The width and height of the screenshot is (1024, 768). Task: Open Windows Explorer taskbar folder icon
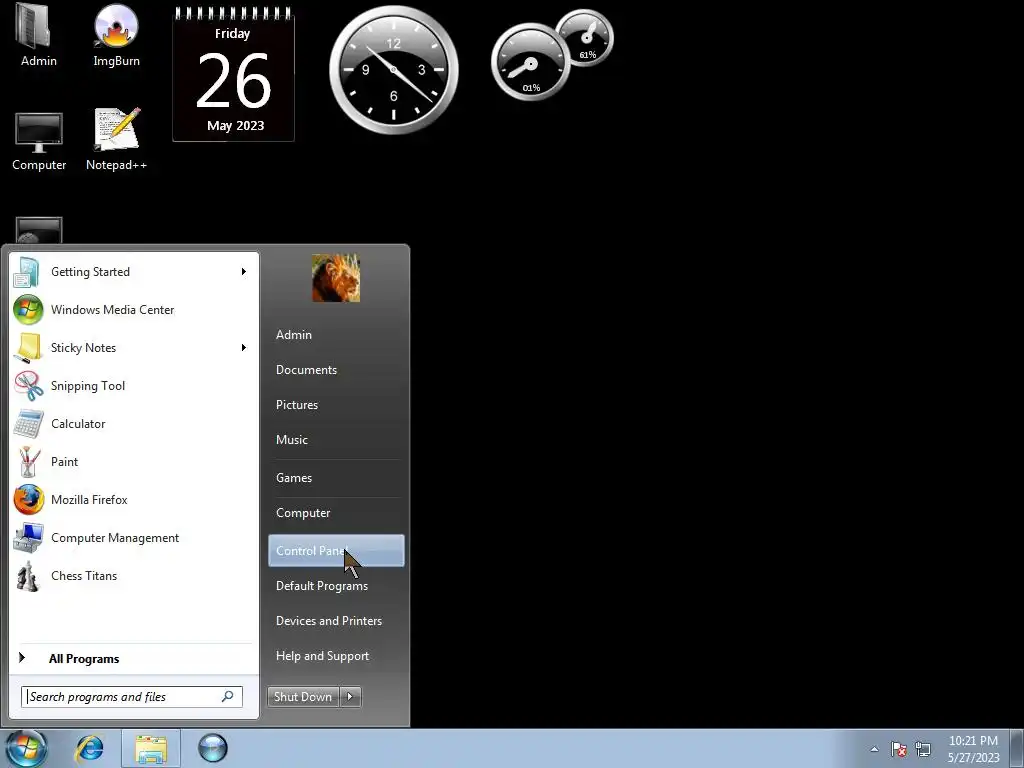point(151,748)
